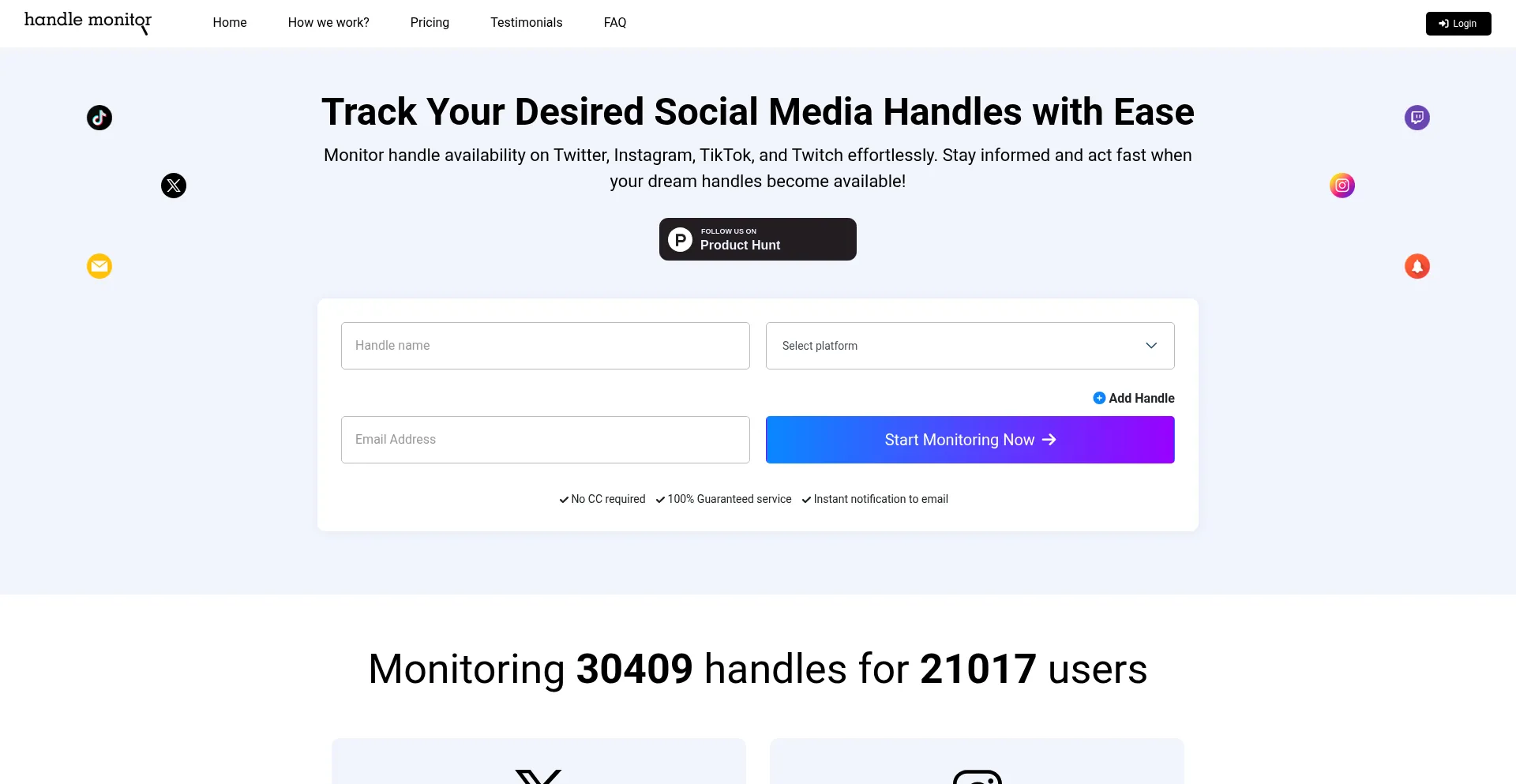Click Start Monitoring Now
1516x784 pixels.
tap(970, 439)
